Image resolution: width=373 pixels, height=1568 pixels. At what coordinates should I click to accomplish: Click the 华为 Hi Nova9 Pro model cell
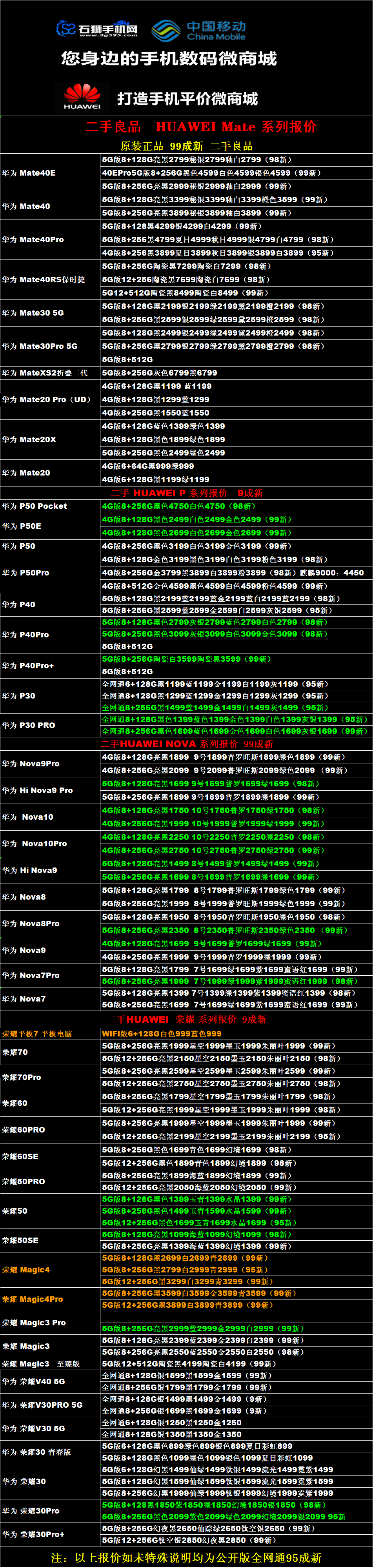point(51,791)
